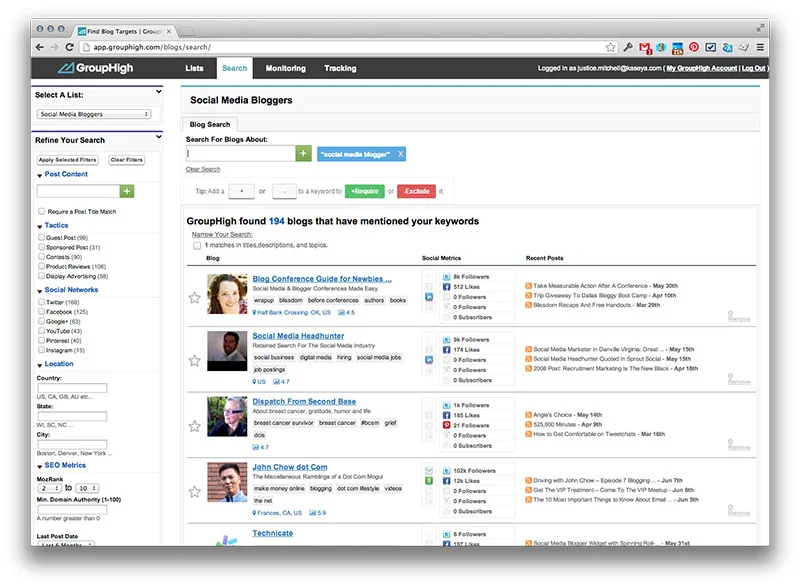The height and width of the screenshot is (588, 800).
Task: Remove the "social media blogger" keyword tag
Action: [x=401, y=154]
